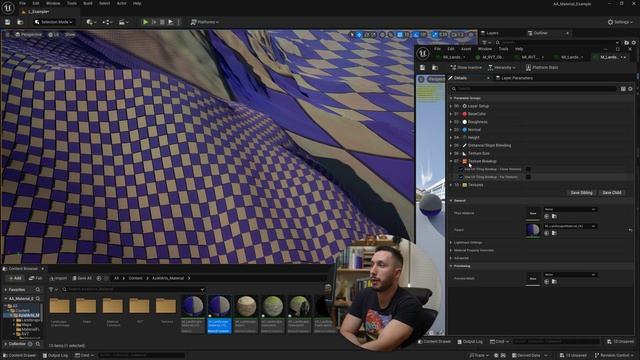Expand the Textures parameter group
This screenshot has height=360, width=640.
(x=451, y=185)
